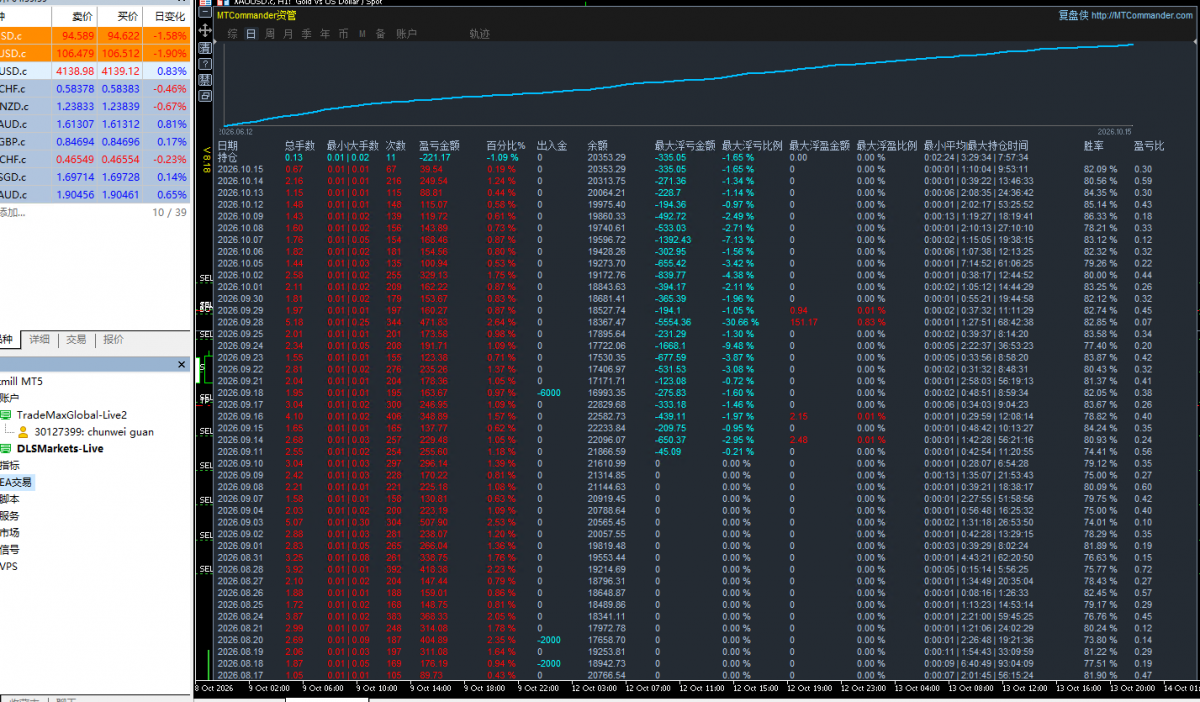The height and width of the screenshot is (702, 1200).
Task: Switch to 周 weekly period tab
Action: 269,34
